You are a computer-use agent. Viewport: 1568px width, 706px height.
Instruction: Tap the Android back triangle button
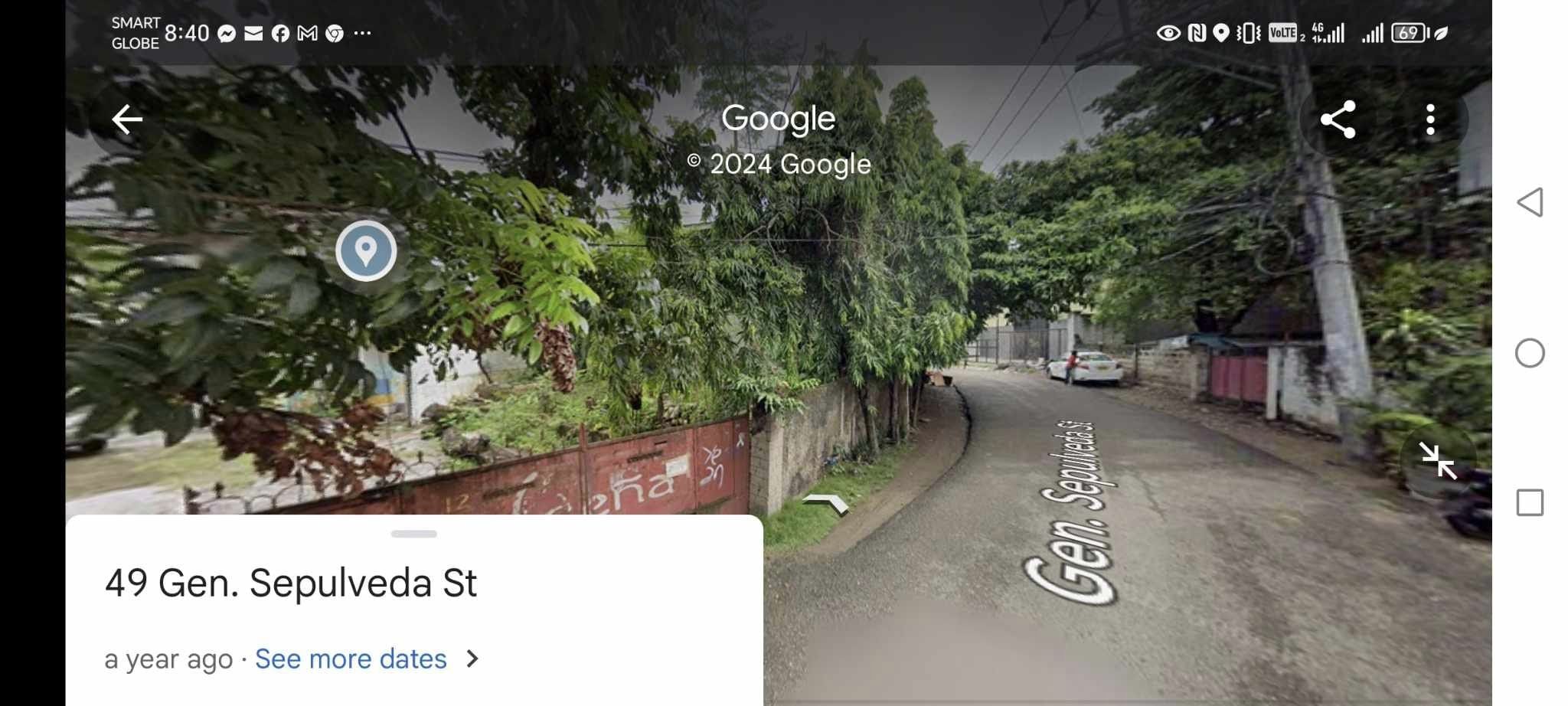(1529, 202)
